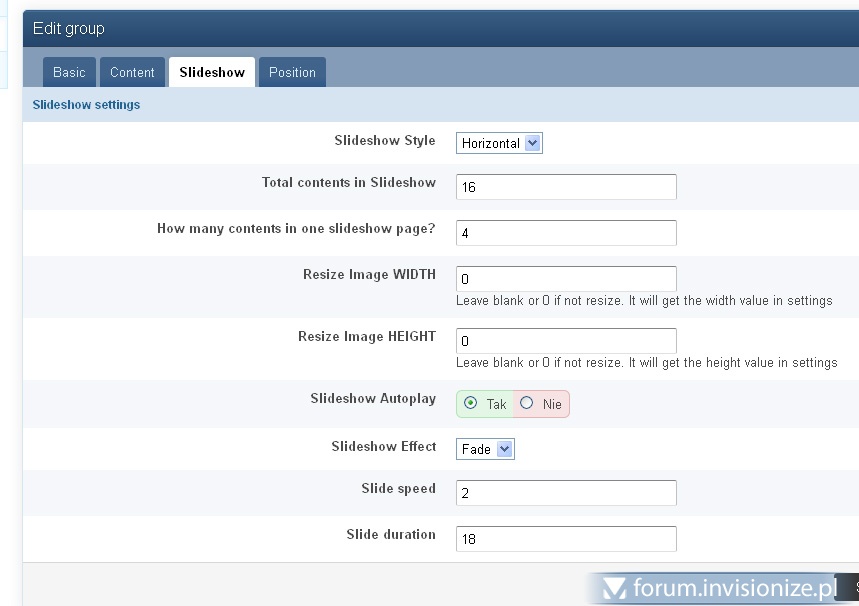Open the Content tab

pyautogui.click(x=132, y=72)
